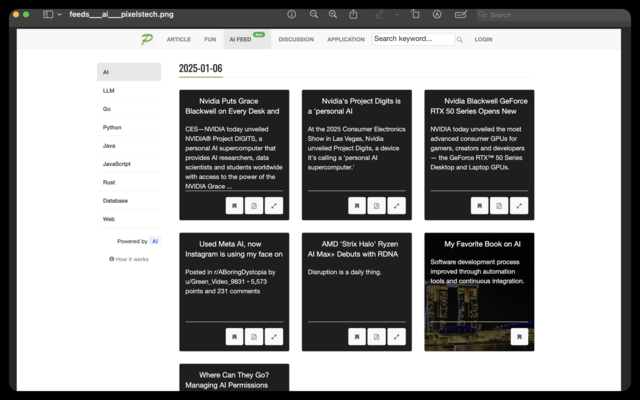The width and height of the screenshot is (640, 400).
Task: Bookmark the My Favorite Book on AI card
Action: pyautogui.click(x=519, y=337)
